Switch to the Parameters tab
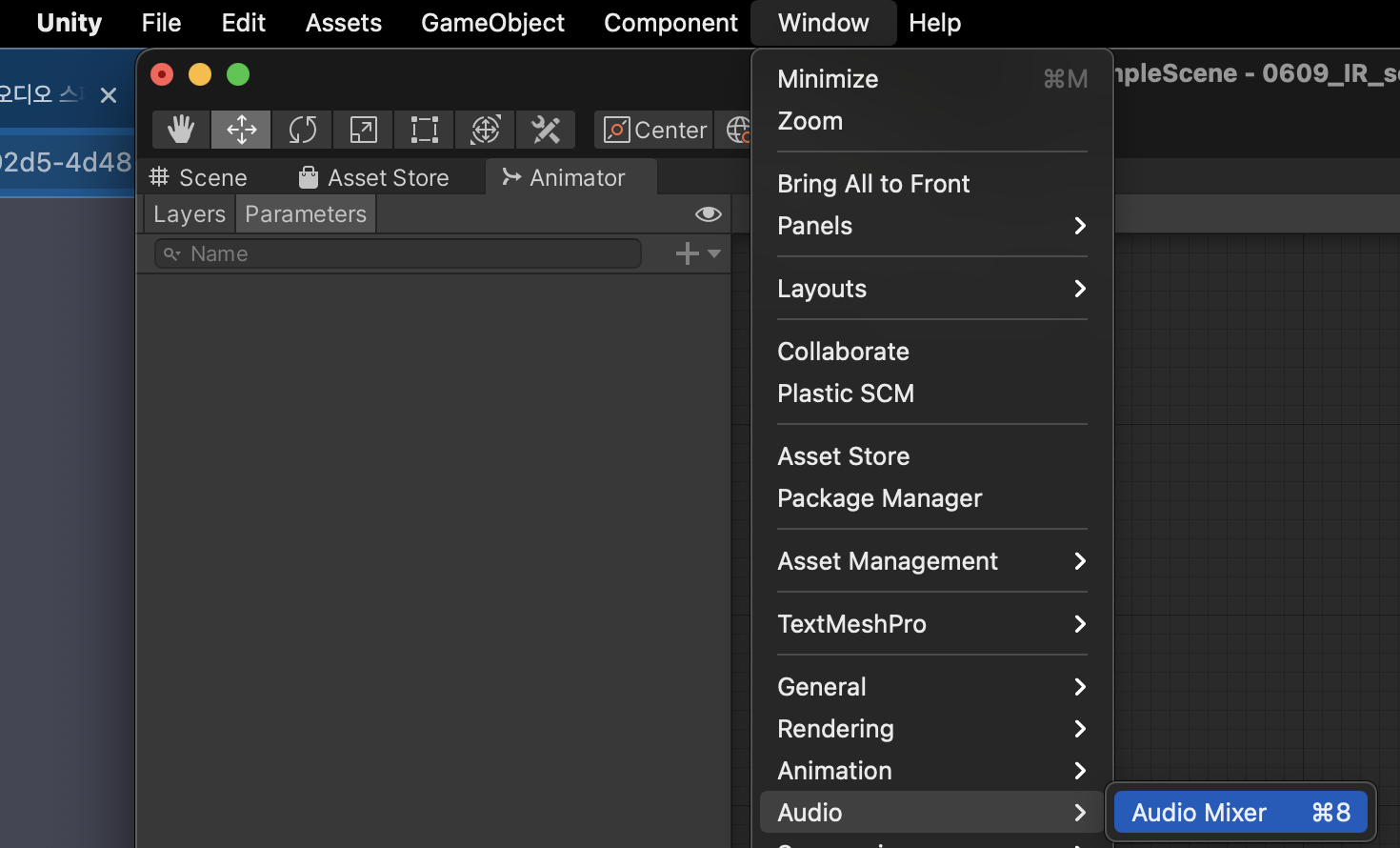 pyautogui.click(x=306, y=214)
